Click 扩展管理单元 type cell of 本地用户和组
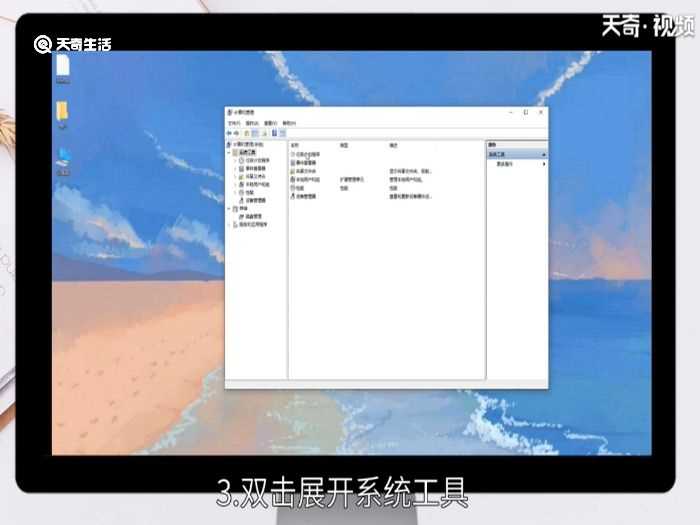700x525 pixels. [352, 179]
